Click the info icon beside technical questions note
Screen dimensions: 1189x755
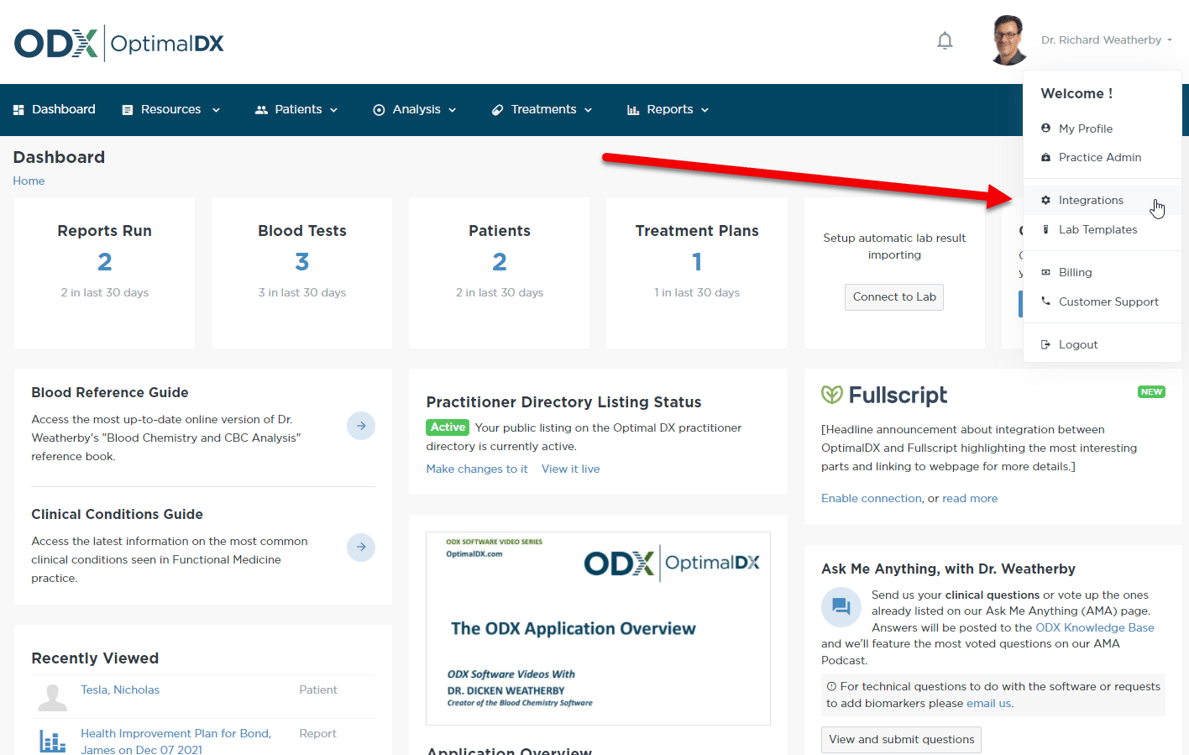(832, 687)
